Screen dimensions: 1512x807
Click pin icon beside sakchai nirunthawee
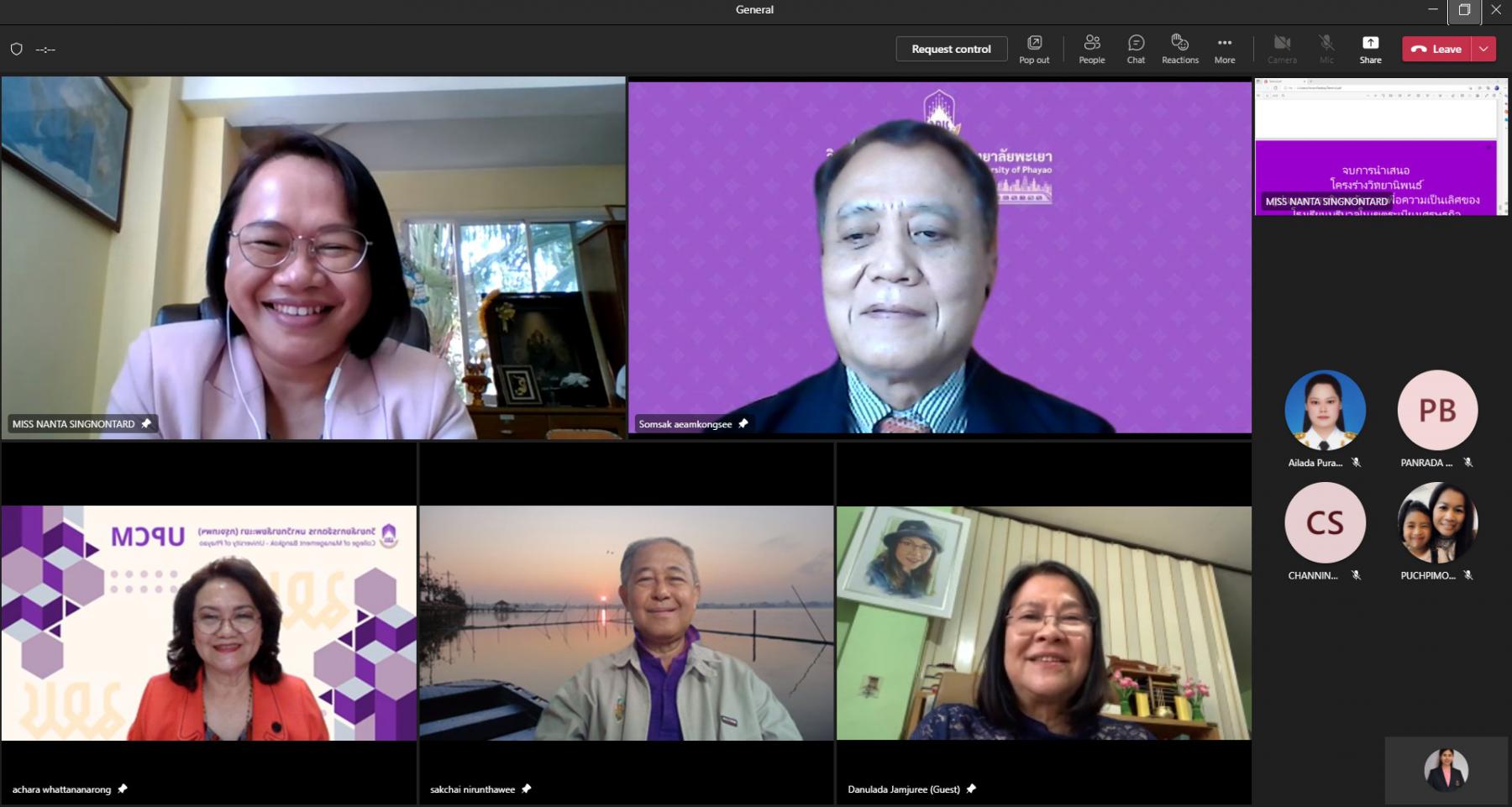pyautogui.click(x=527, y=789)
